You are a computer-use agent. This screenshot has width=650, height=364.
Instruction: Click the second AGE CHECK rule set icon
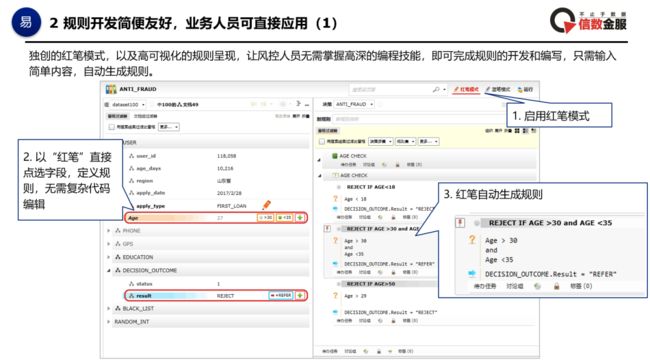pyautogui.click(x=336, y=175)
